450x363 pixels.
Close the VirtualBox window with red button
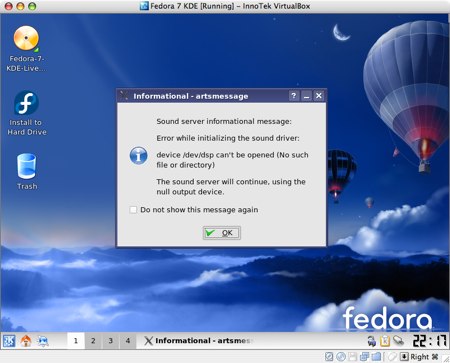9,6
